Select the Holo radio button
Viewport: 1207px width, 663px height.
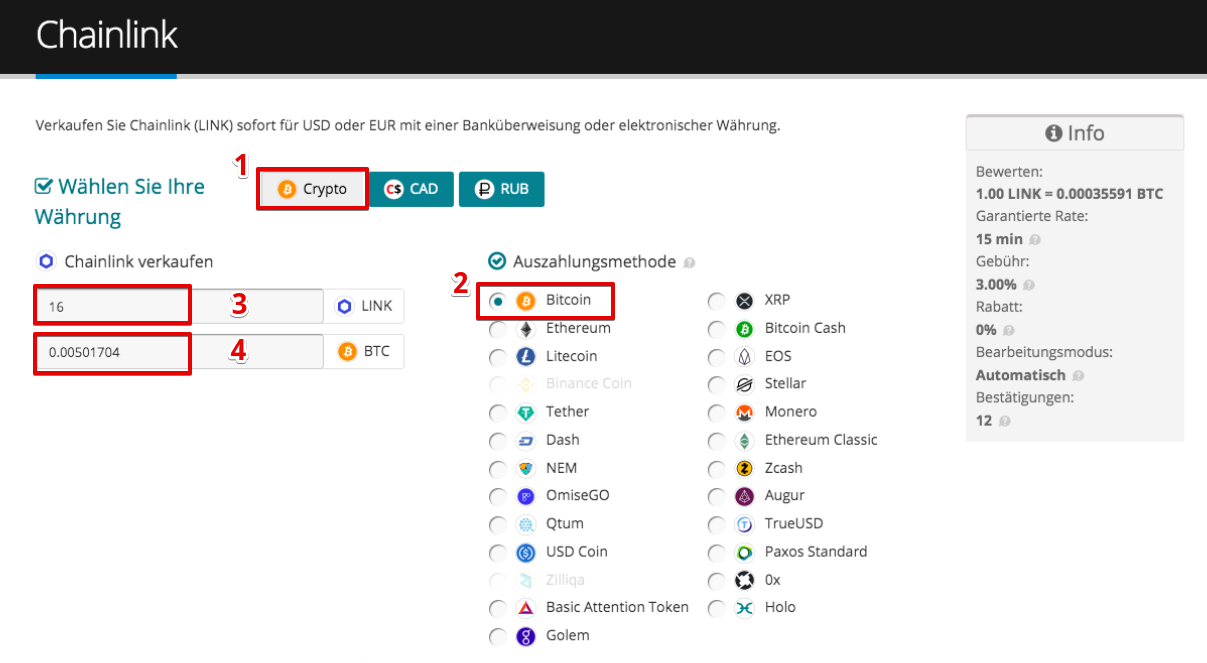coord(716,608)
